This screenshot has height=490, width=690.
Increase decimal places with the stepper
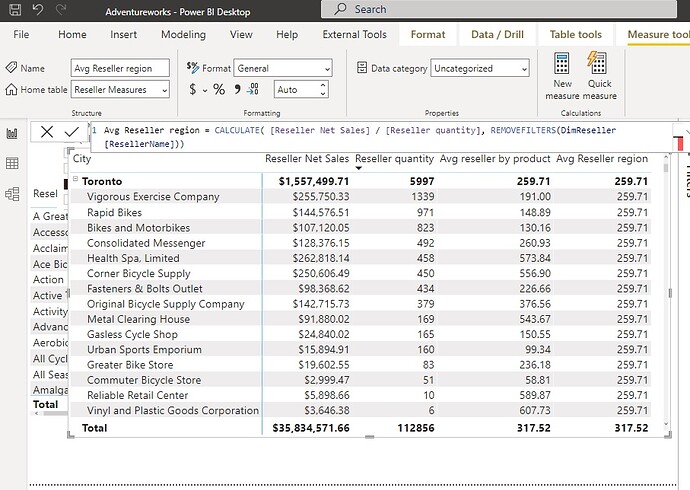click(323, 85)
